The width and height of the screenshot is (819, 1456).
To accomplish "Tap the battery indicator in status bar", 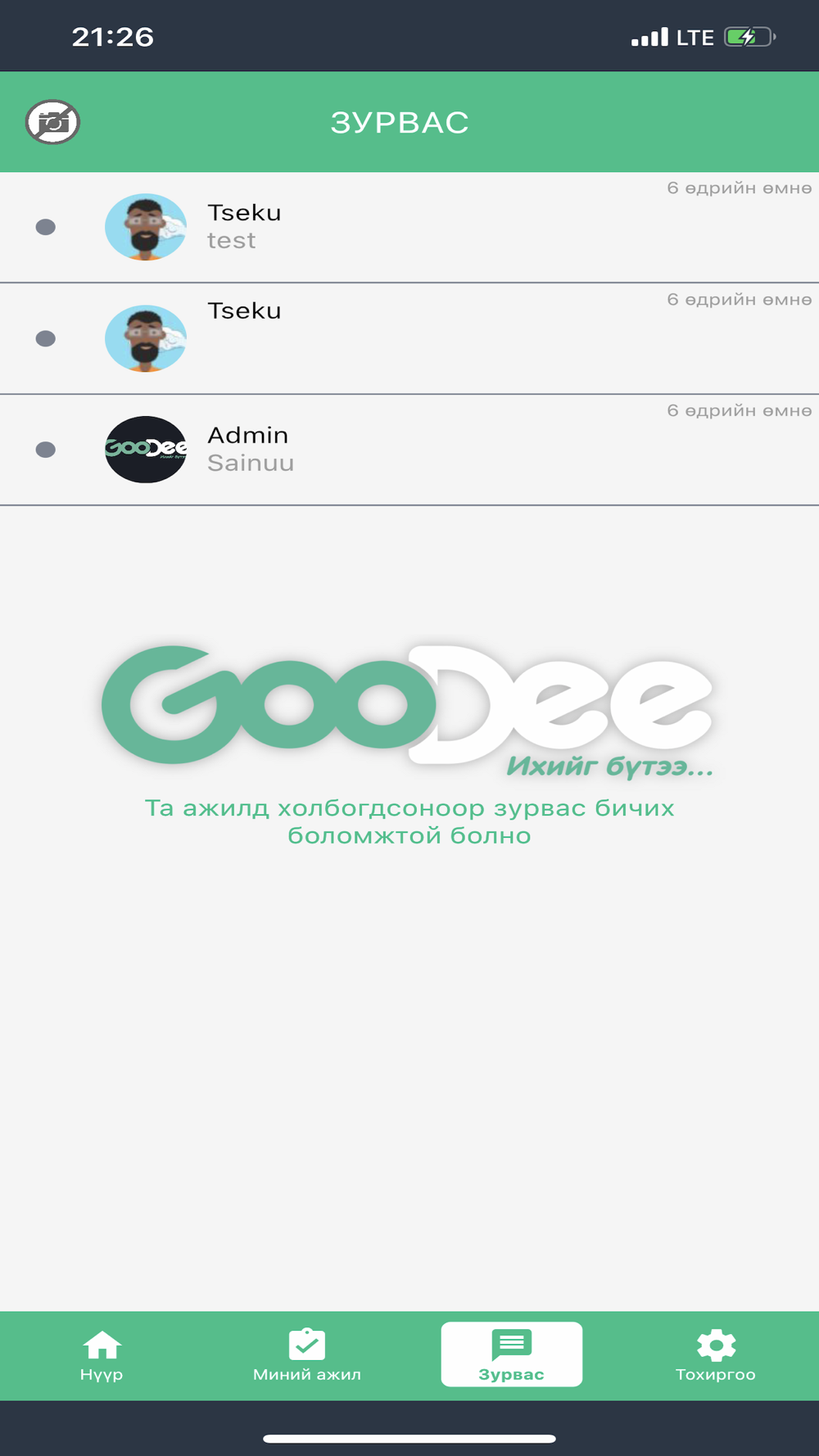I will [750, 37].
